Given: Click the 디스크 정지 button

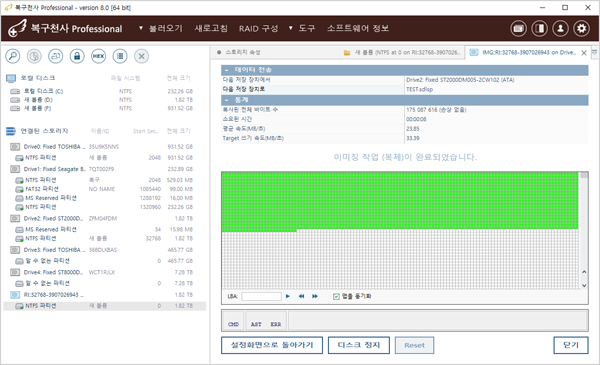Looking at the screenshot, I should 359,345.
